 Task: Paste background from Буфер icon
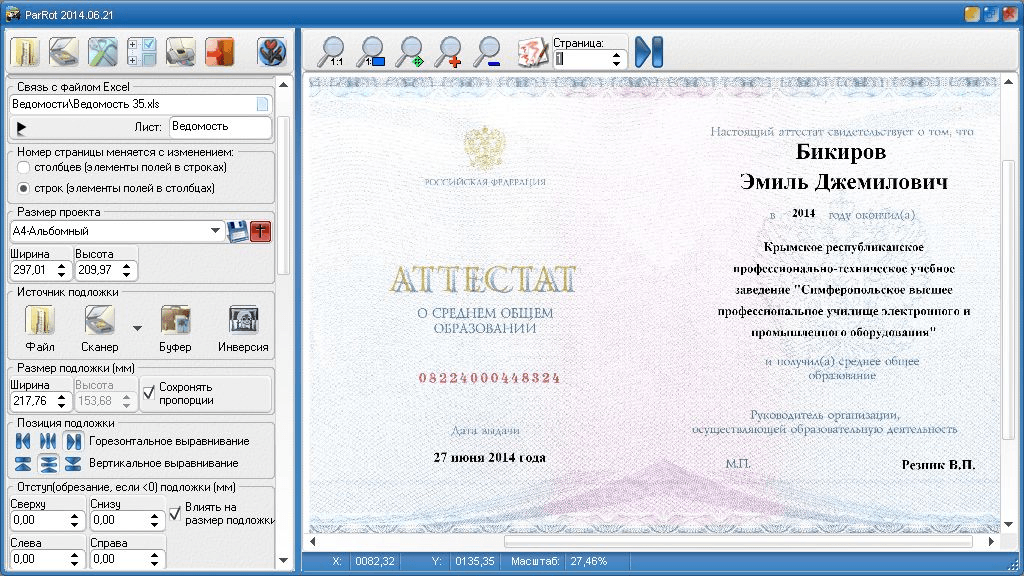click(175, 321)
